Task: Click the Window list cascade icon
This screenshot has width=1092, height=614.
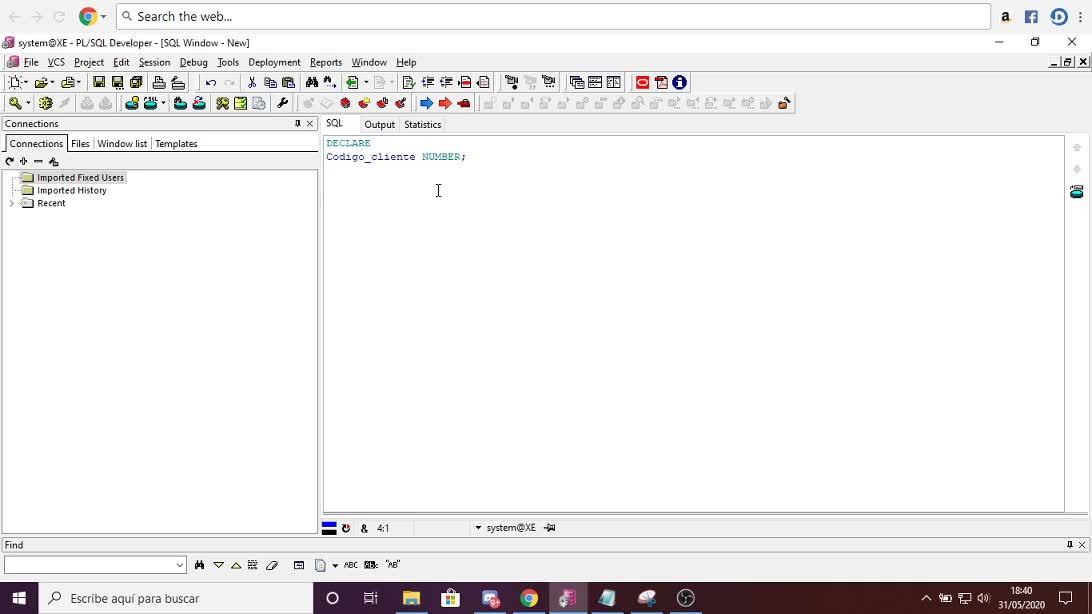Action: 577,83
